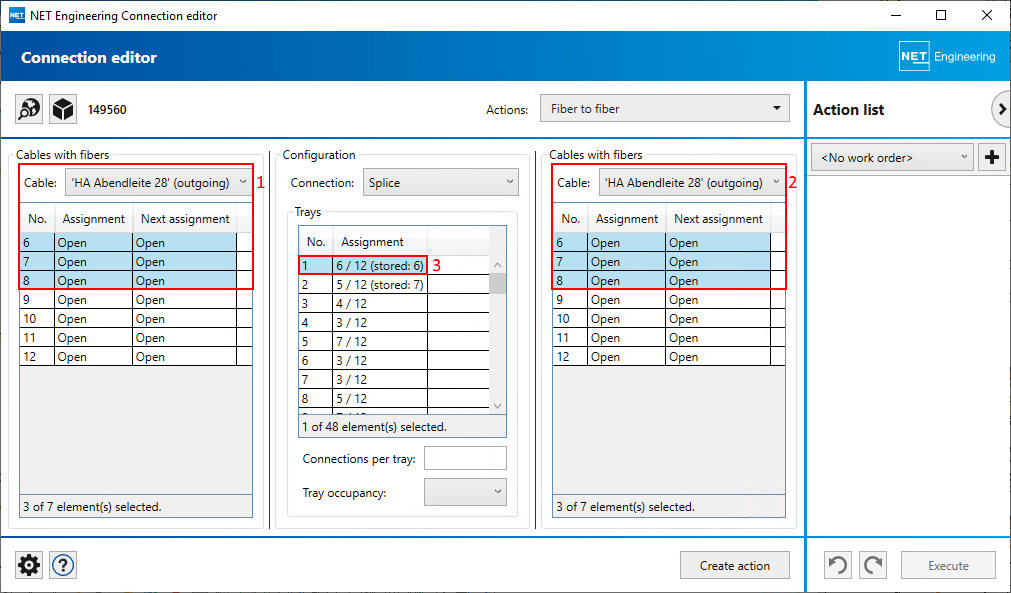Select tray 2 '5 / 12 (stored: 7)'
The height and width of the screenshot is (593, 1011).
pos(394,284)
